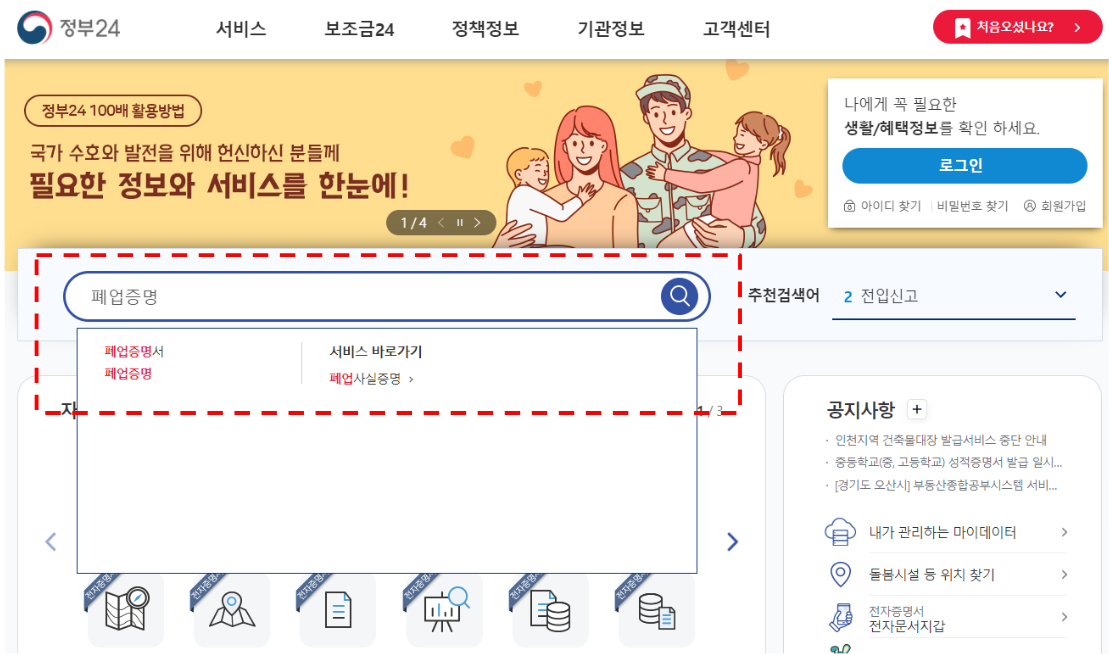Select 폐업증명 autocomplete suggestion
Screen dimensions: 1109x654
128,373
